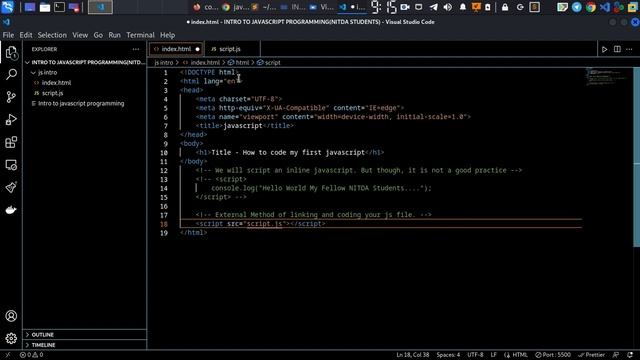The image size is (640, 360).
Task: Click the Chrome icon at top panel right
Action: point(591,7)
